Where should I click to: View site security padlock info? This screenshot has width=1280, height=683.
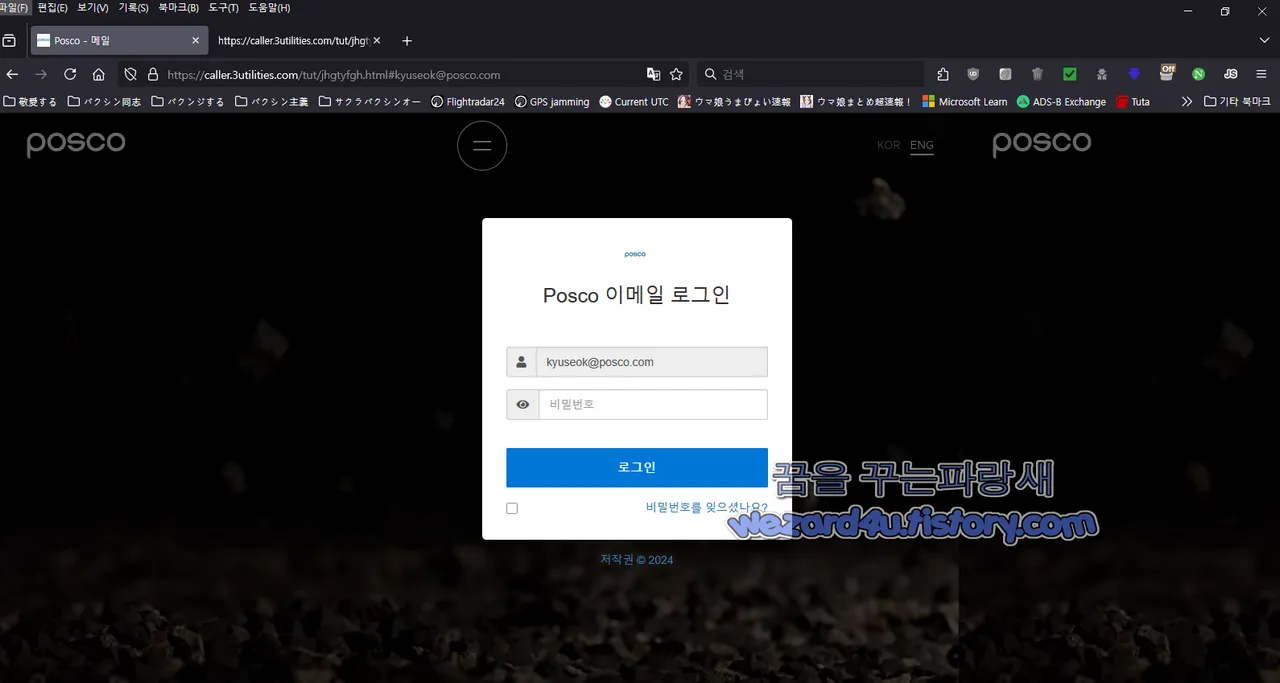point(153,74)
